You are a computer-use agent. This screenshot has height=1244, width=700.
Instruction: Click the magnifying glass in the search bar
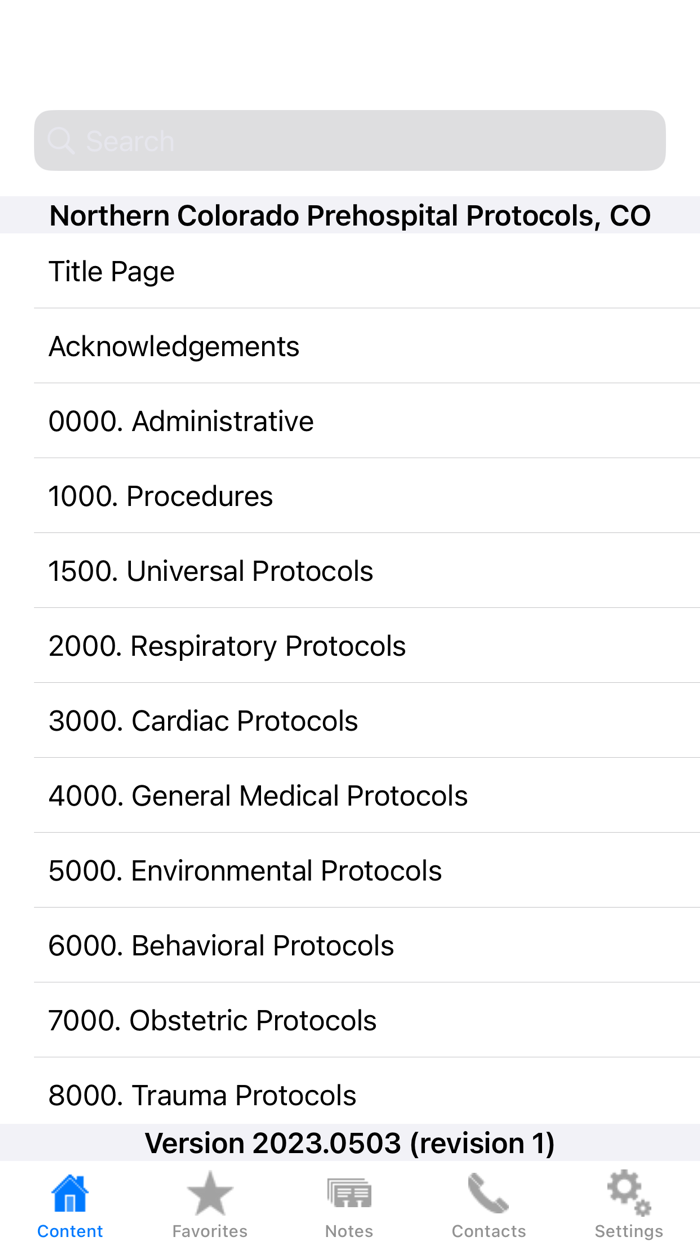click(60, 140)
